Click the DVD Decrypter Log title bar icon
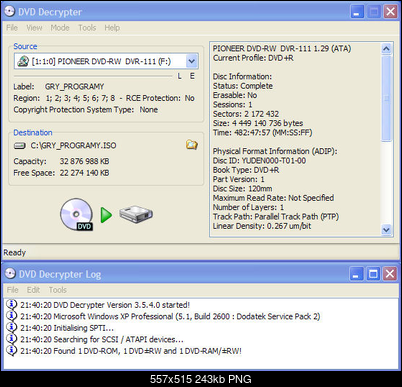The height and width of the screenshot is (387, 402). point(10,274)
